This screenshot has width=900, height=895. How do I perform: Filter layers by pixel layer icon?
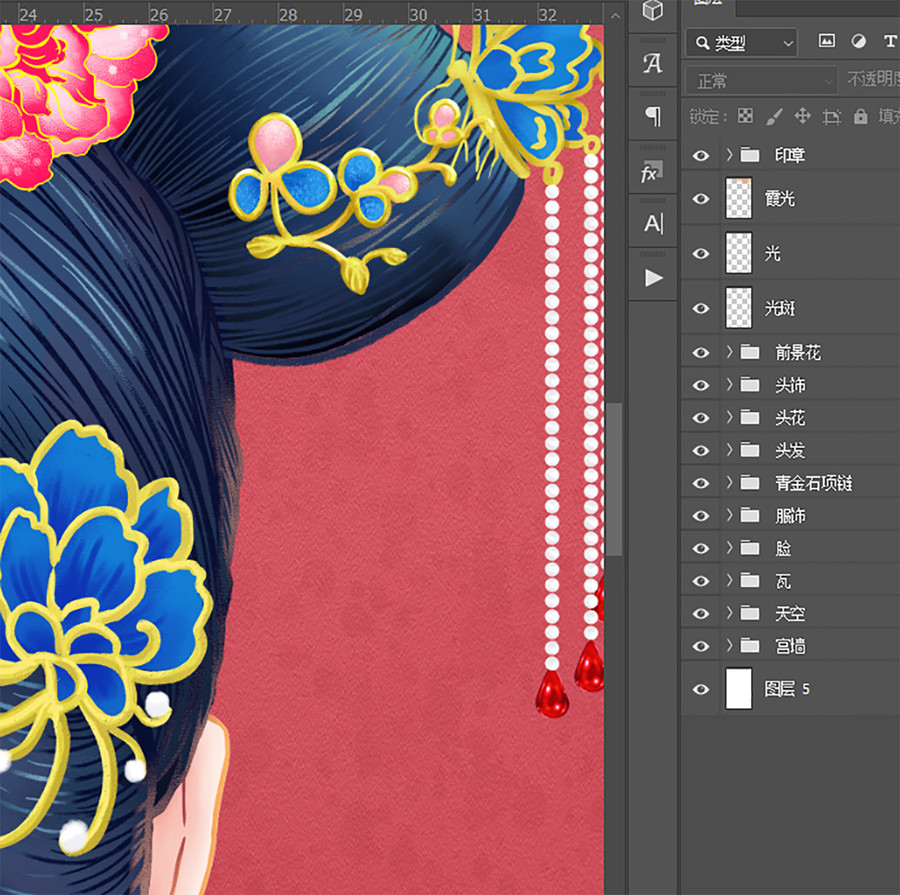pos(827,41)
